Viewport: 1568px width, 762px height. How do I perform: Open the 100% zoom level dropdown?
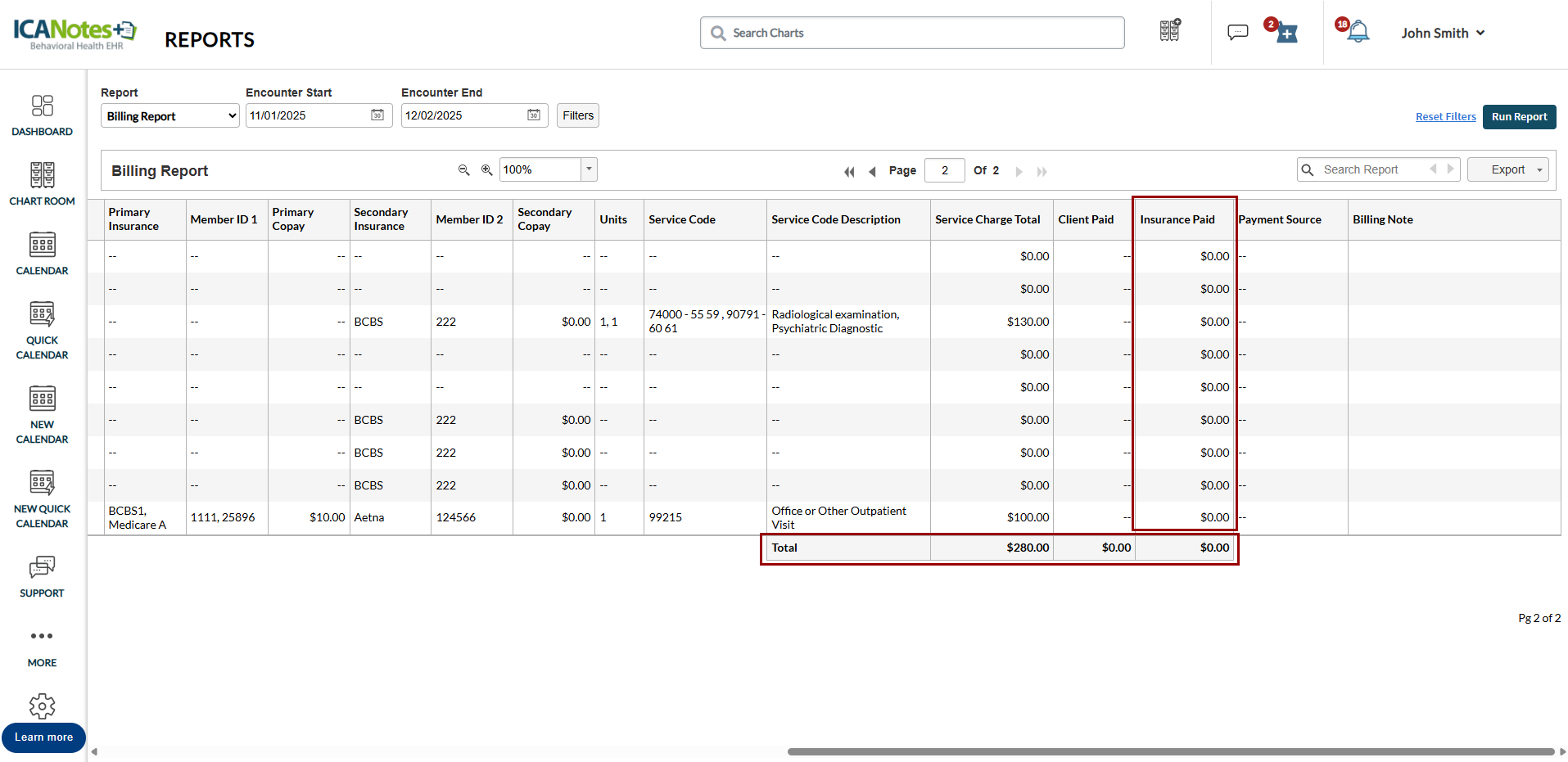[588, 169]
